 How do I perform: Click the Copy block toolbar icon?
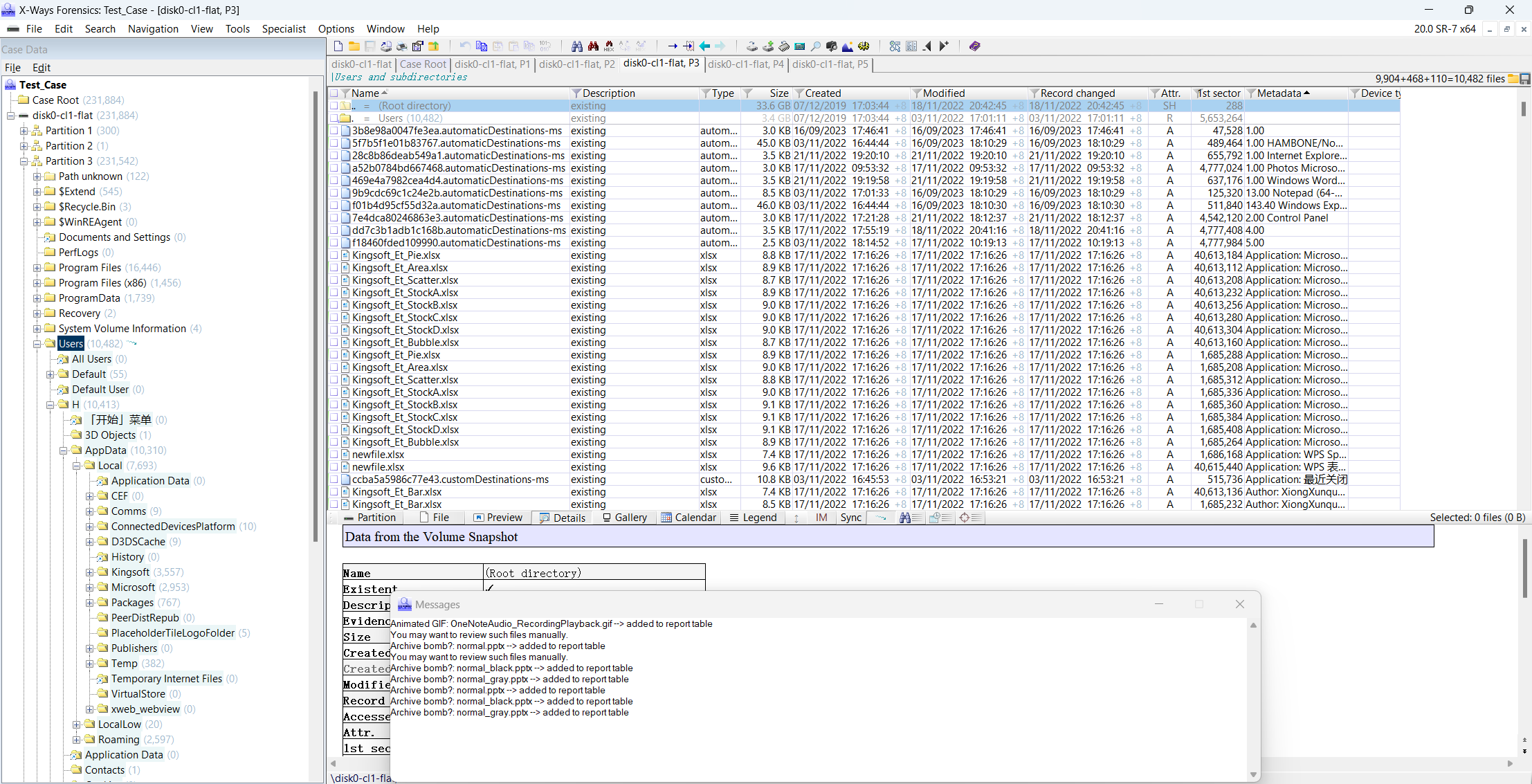[x=482, y=46]
